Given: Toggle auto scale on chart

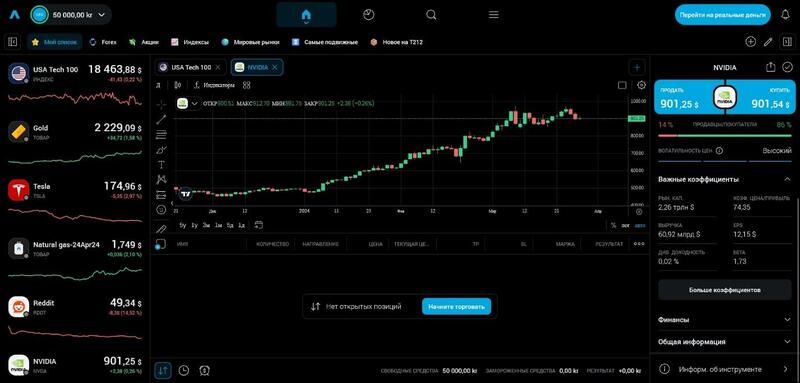Looking at the screenshot, I should 640,225.
